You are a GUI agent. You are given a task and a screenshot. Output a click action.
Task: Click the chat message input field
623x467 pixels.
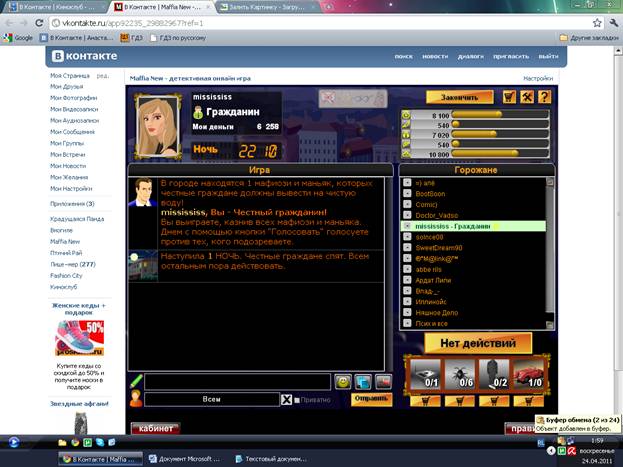click(238, 382)
